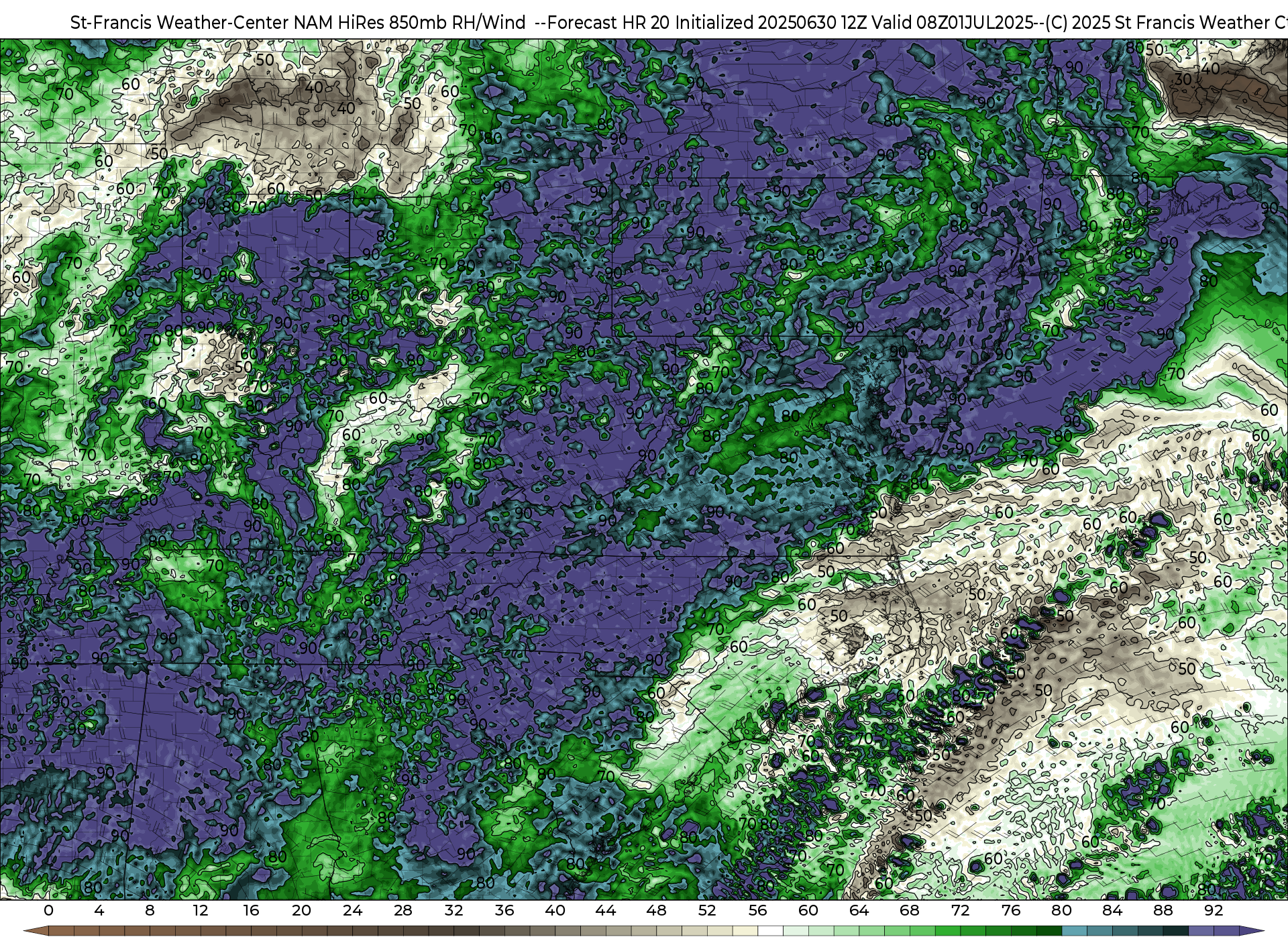Click the colorbar tick label '48'
This screenshot has height=939, width=1288.
click(x=657, y=910)
